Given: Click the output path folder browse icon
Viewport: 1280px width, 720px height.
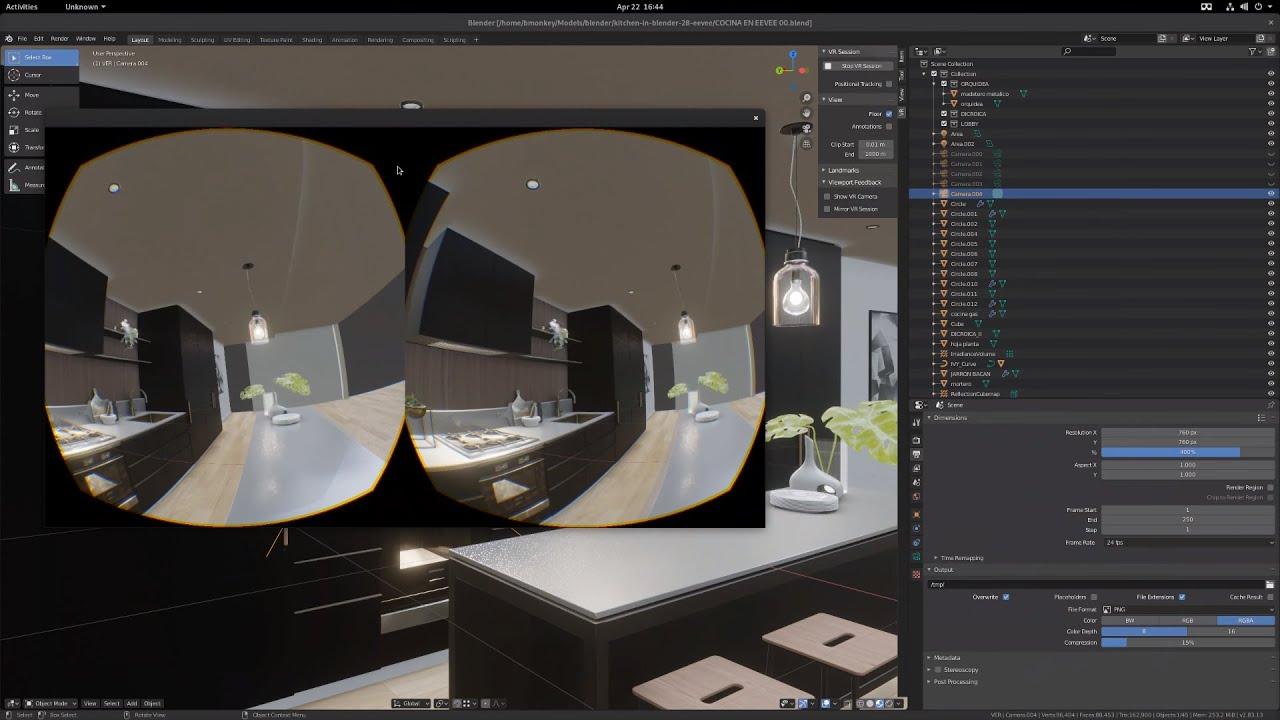Looking at the screenshot, I should (x=1269, y=584).
